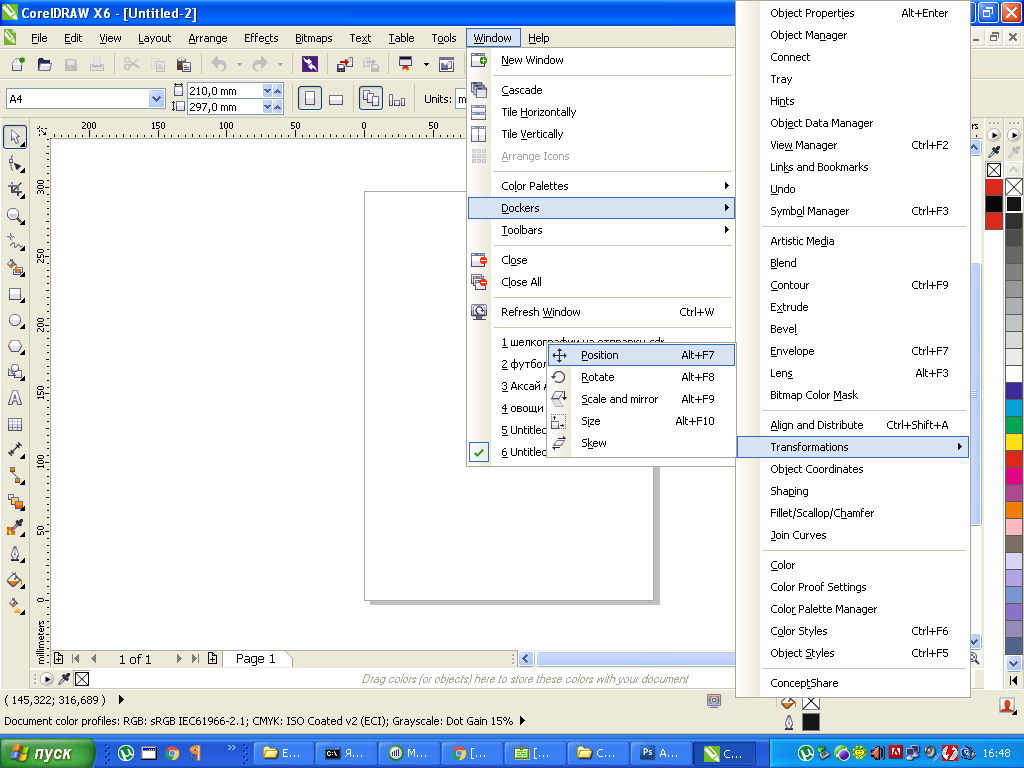This screenshot has width=1024, height=768.
Task: Select the 6 Untitled checked document
Action: coord(524,452)
